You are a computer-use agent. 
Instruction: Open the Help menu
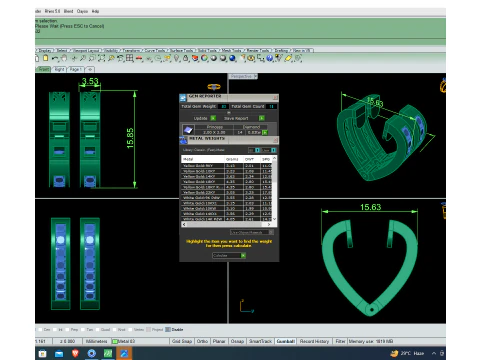95,11
